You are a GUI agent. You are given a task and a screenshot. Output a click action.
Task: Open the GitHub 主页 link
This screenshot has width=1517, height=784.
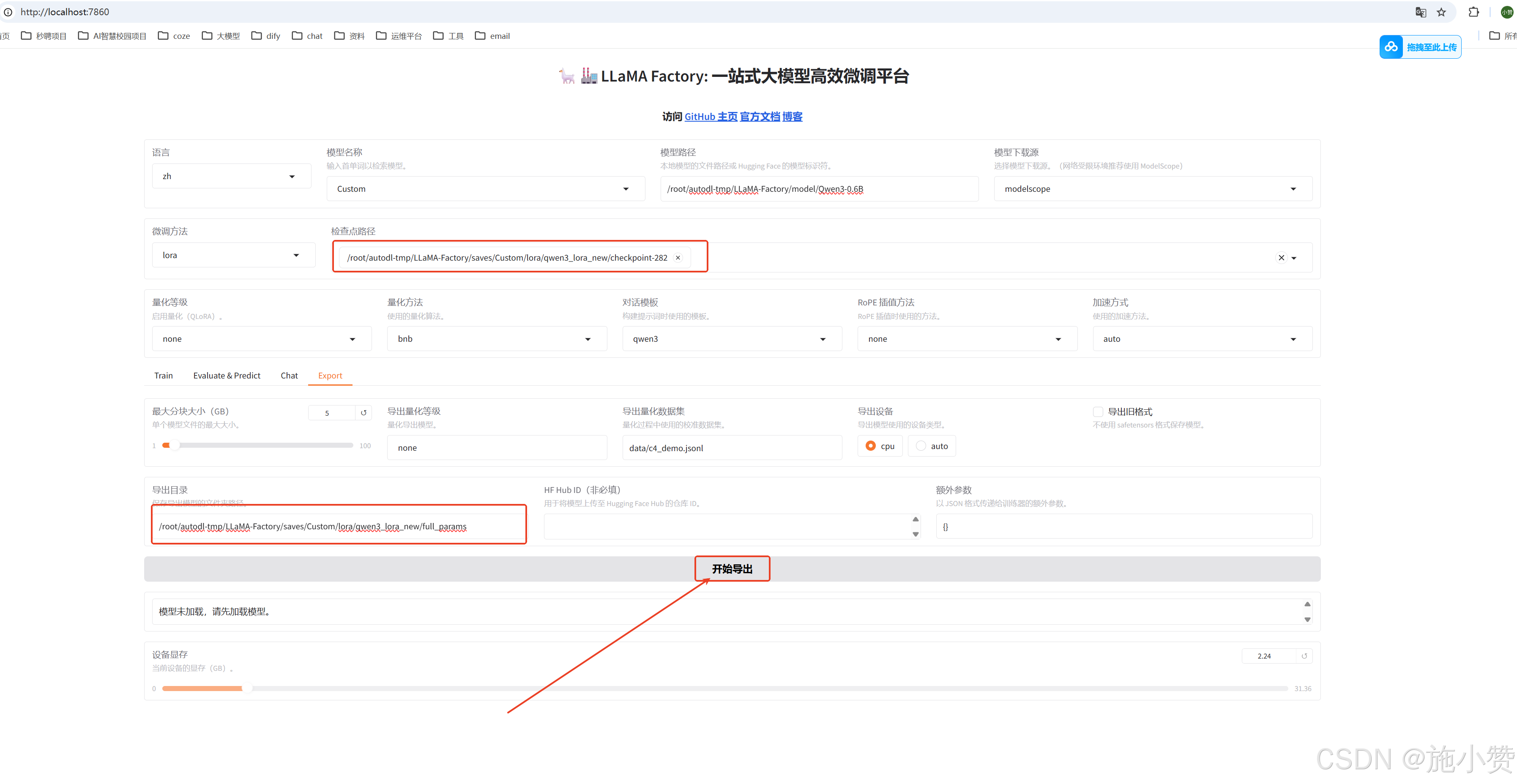coord(711,117)
